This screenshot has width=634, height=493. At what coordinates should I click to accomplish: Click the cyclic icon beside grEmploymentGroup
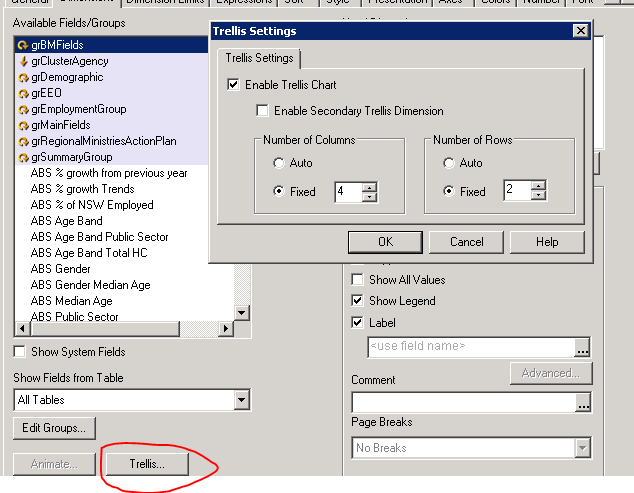coord(23,109)
